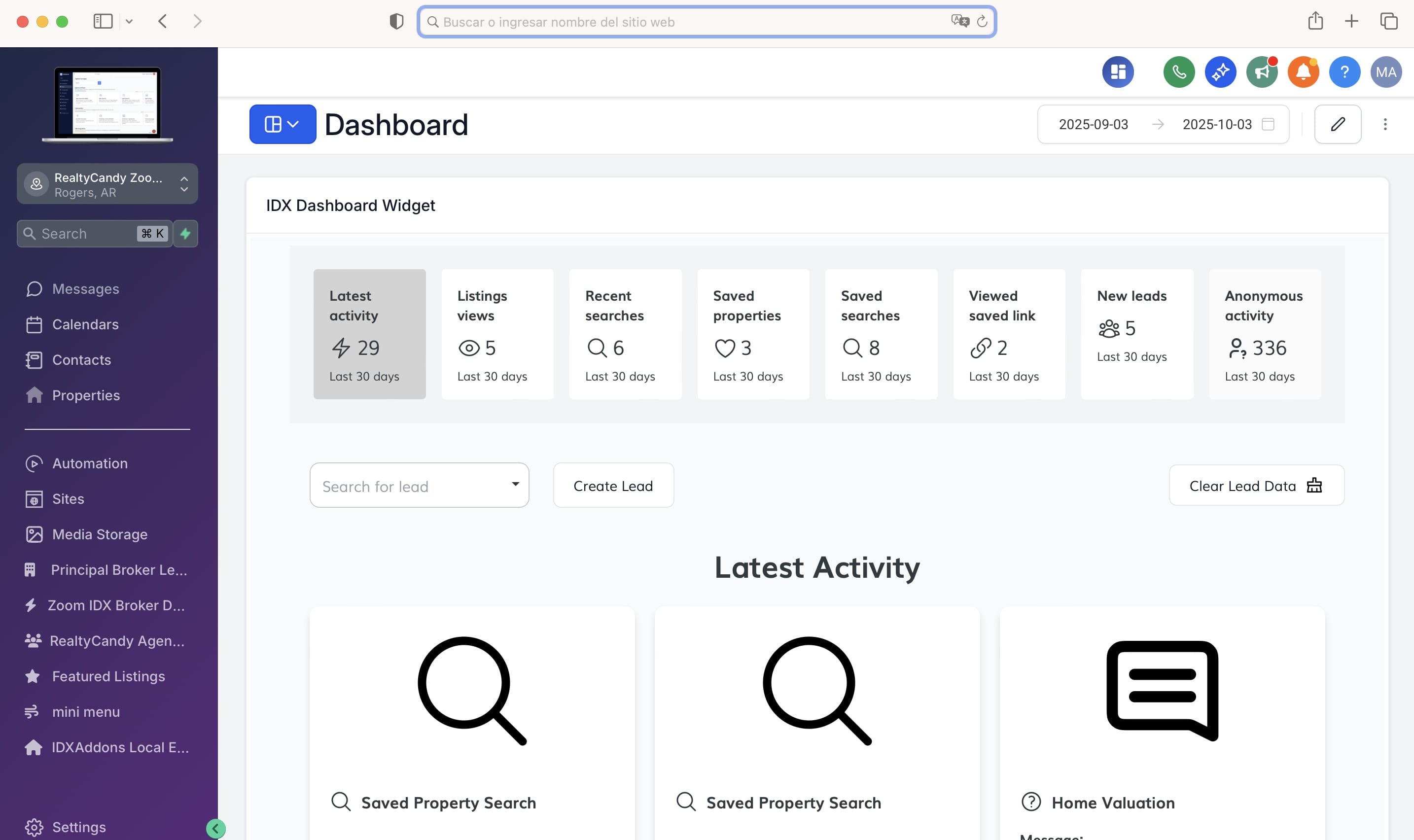This screenshot has width=1414, height=840.
Task: Open the date range start 2025-09-03
Action: (x=1093, y=124)
